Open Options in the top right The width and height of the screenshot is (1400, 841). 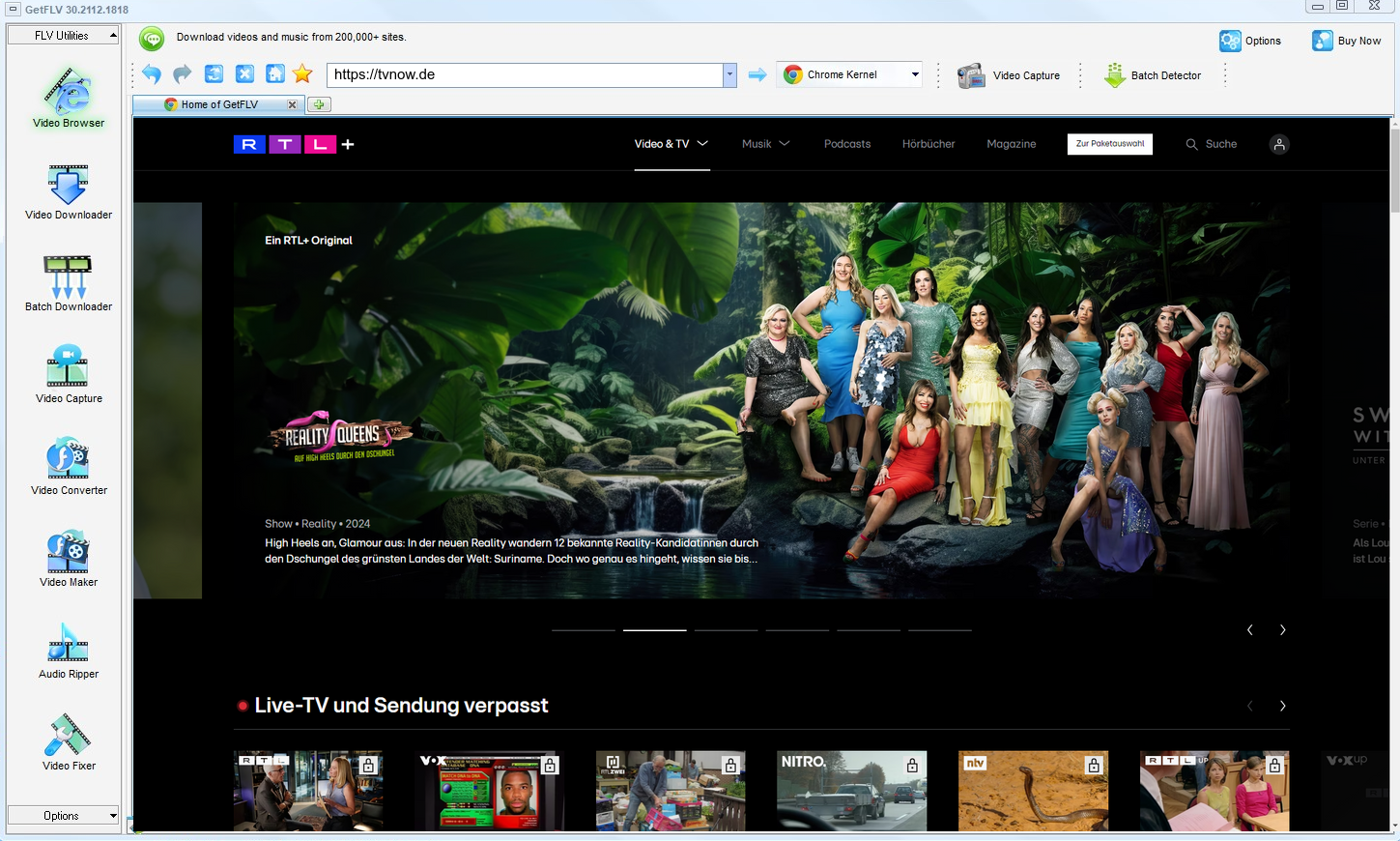(x=1250, y=41)
